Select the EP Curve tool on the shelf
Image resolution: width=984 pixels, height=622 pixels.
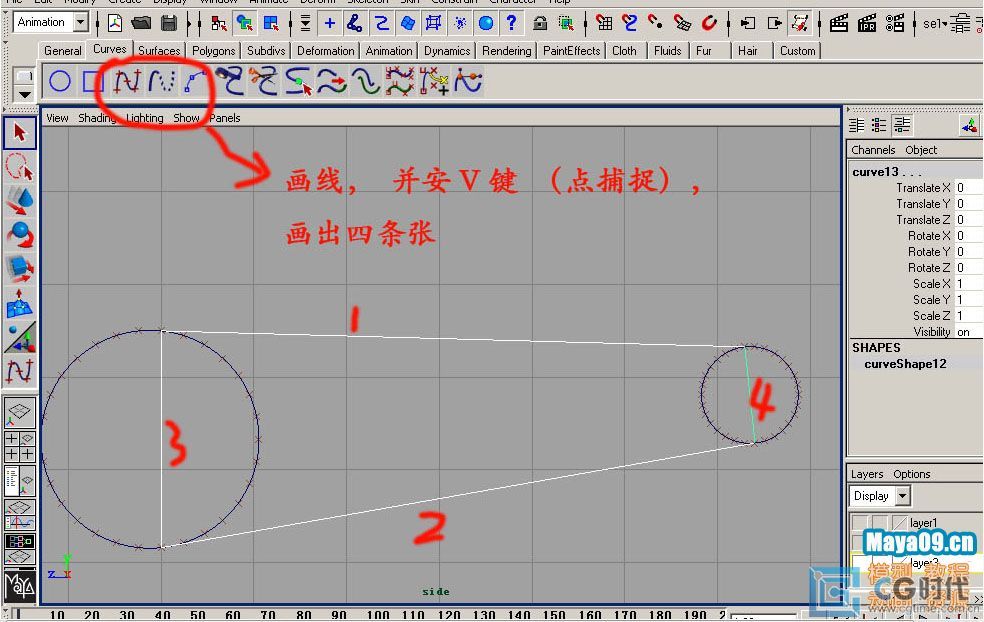click(161, 82)
